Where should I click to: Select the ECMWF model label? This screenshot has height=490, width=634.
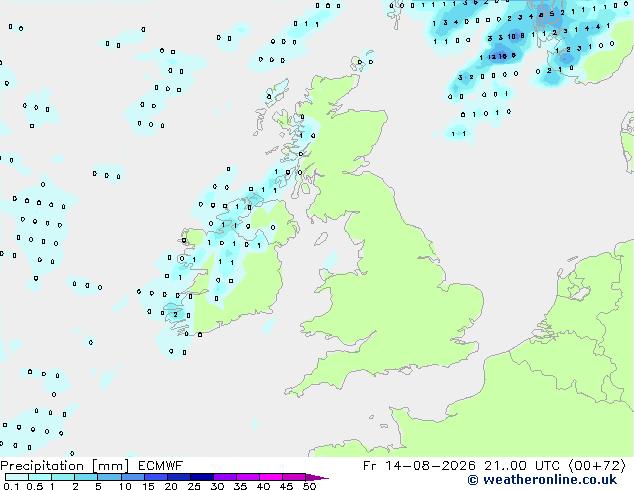pyautogui.click(x=161, y=466)
